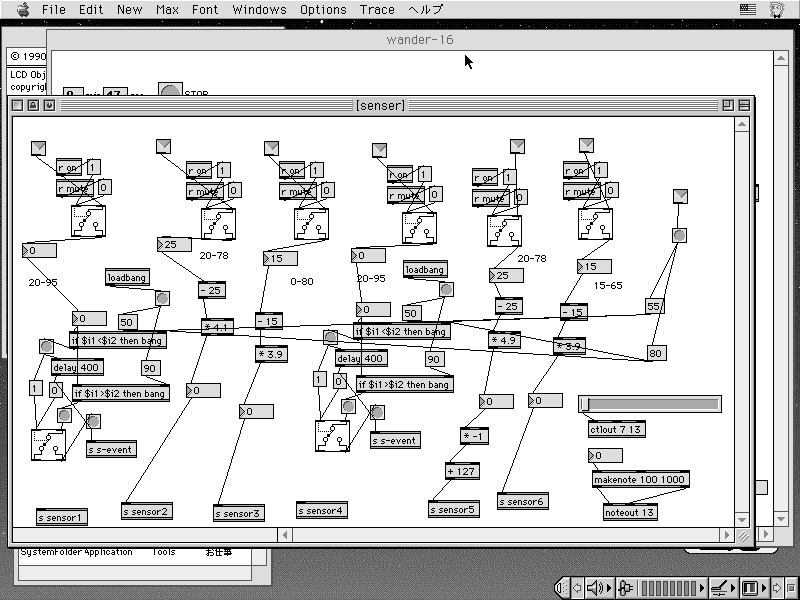
Task: Click the number box above makenote
Action: coord(605,455)
